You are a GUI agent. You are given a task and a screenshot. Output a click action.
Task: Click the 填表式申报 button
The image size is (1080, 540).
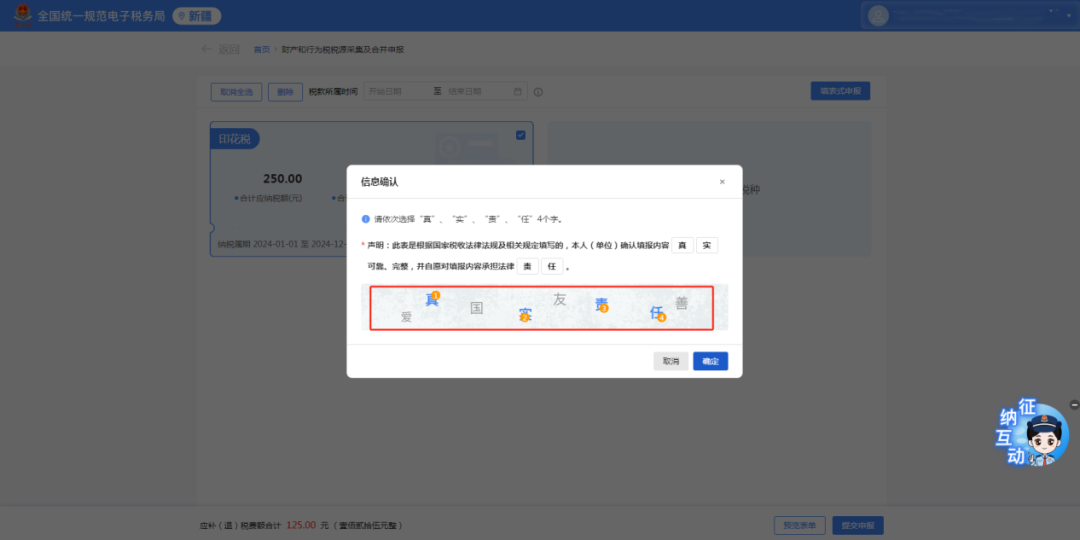(840, 91)
